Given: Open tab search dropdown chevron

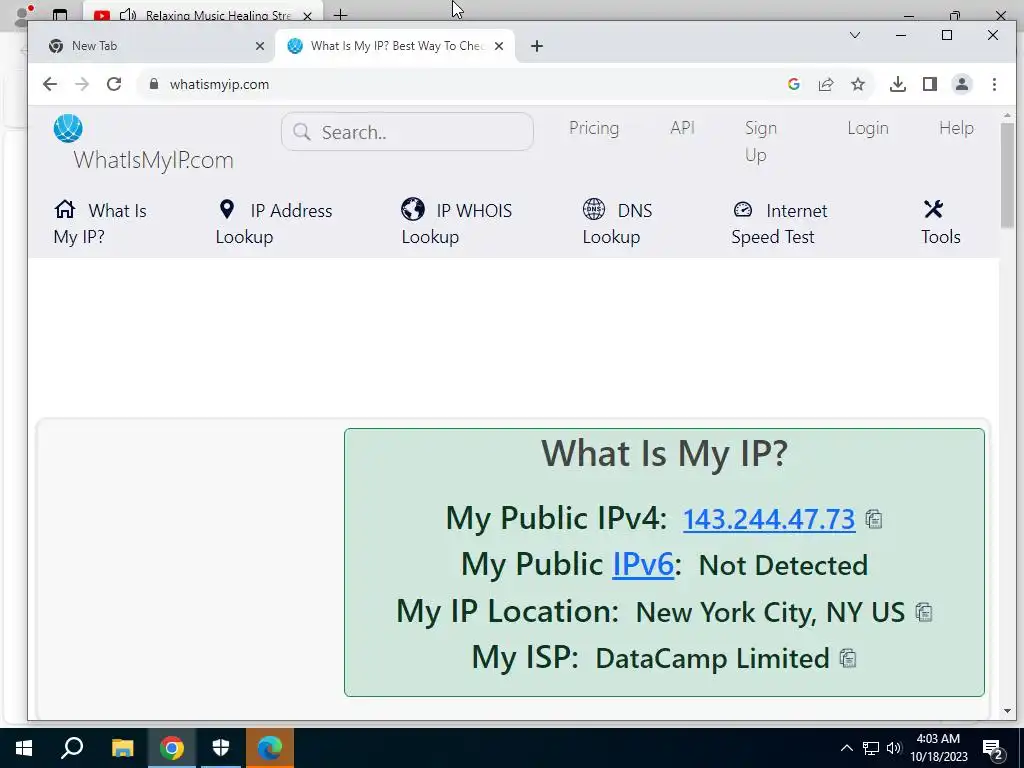Looking at the screenshot, I should tap(854, 35).
